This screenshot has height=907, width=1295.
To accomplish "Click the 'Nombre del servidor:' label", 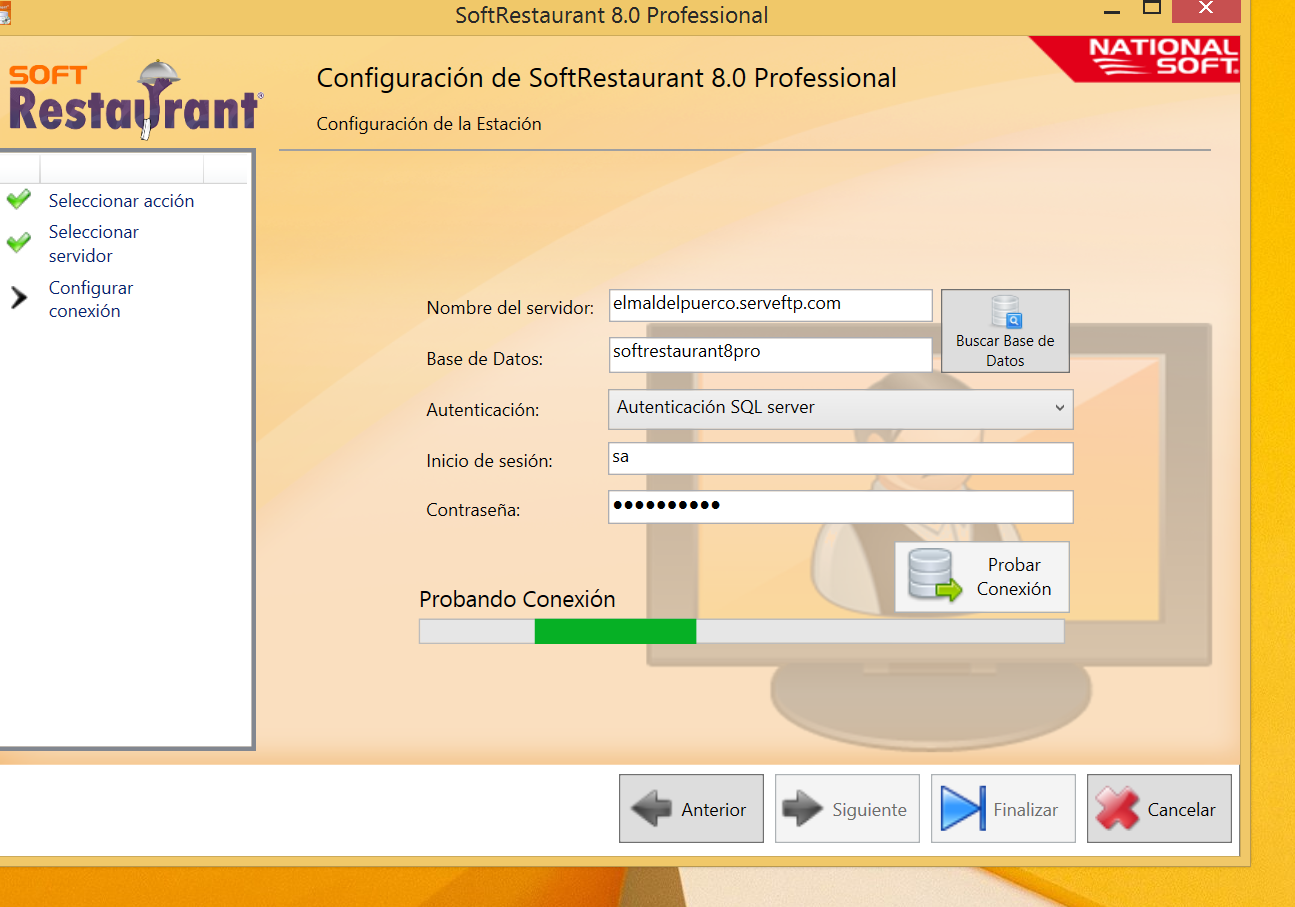I will click(x=510, y=308).
